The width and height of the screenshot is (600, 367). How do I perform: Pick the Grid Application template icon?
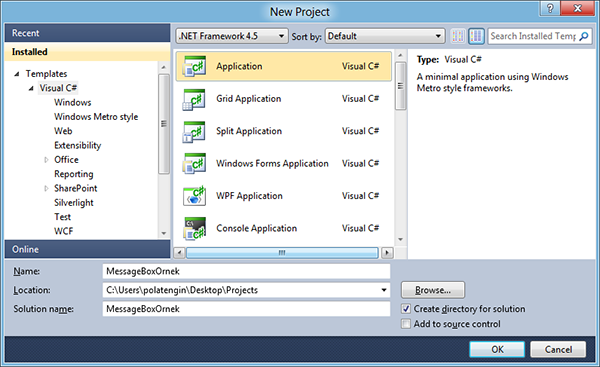[x=194, y=99]
